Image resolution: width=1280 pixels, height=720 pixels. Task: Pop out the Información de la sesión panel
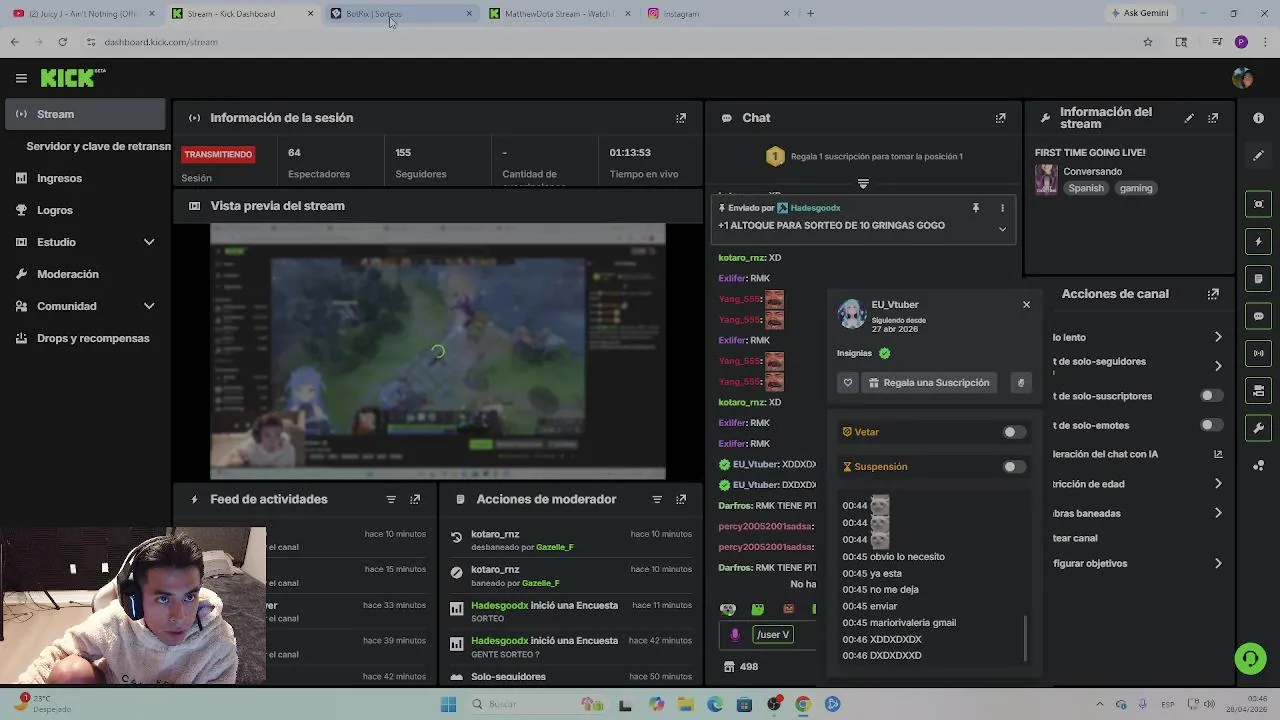click(x=681, y=118)
